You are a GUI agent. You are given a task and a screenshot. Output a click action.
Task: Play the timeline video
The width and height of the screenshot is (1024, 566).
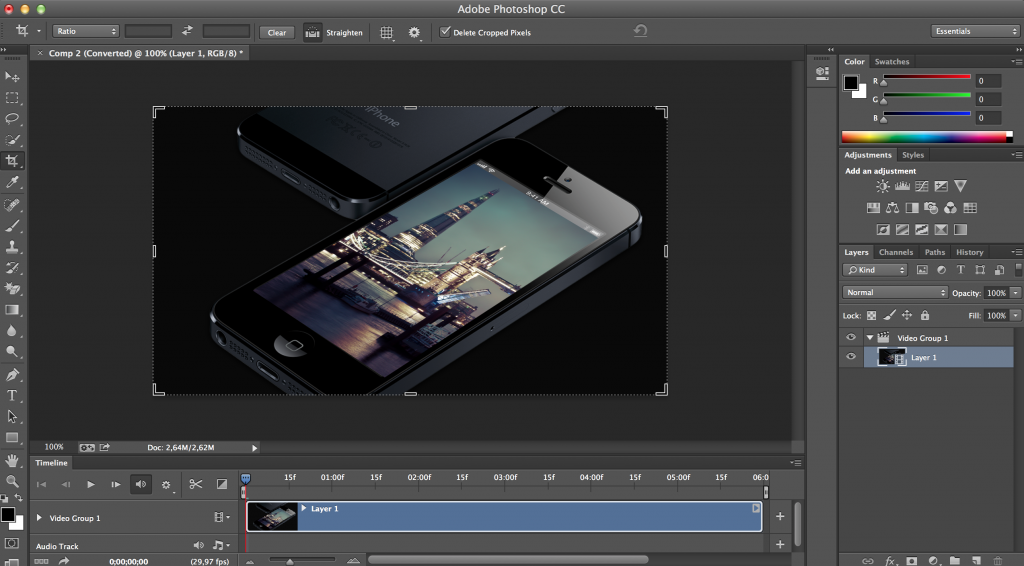pyautogui.click(x=91, y=484)
